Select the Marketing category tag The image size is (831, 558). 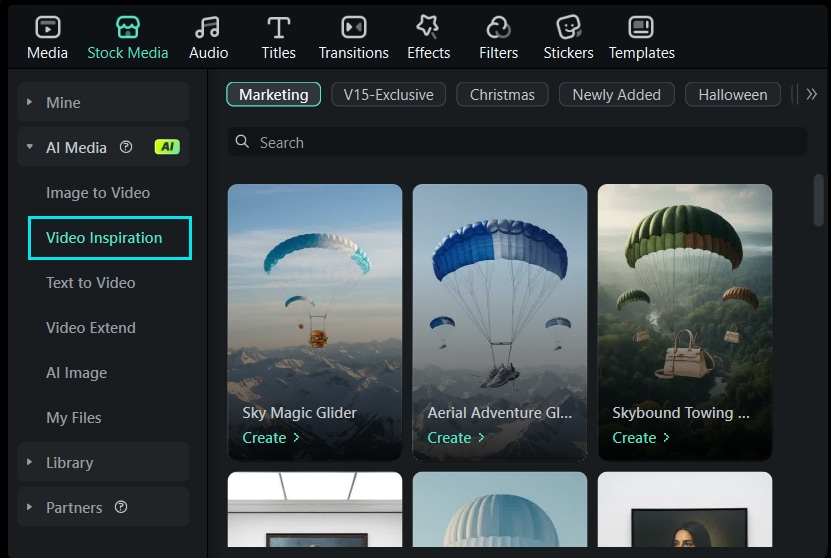point(273,94)
